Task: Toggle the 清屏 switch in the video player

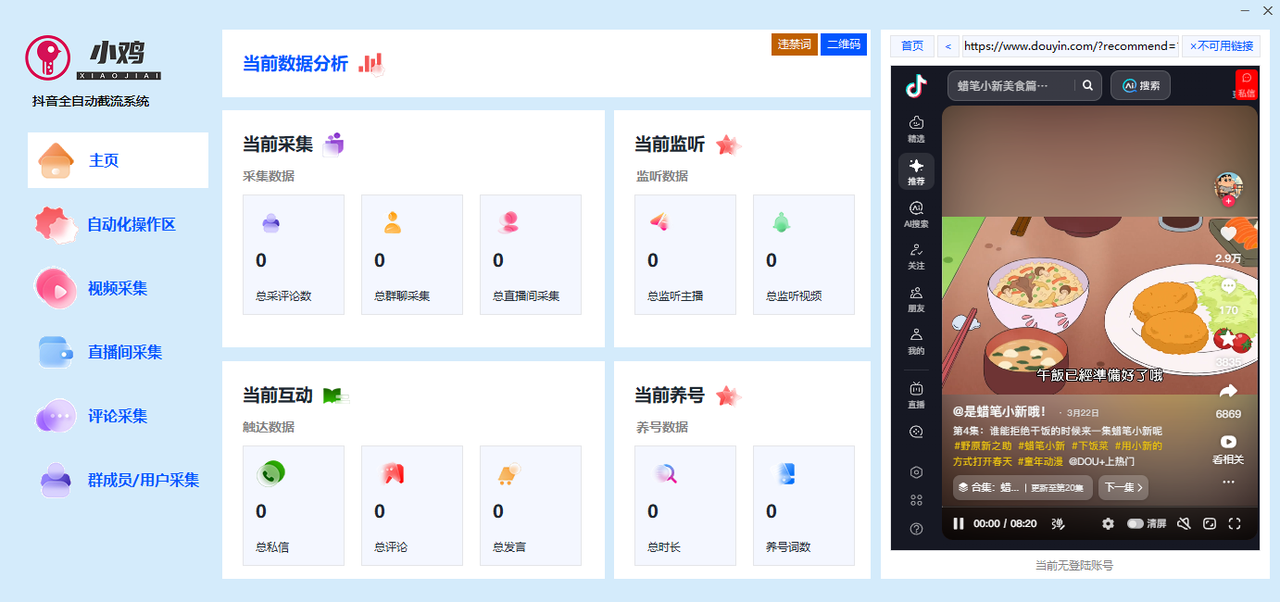Action: tap(1137, 523)
